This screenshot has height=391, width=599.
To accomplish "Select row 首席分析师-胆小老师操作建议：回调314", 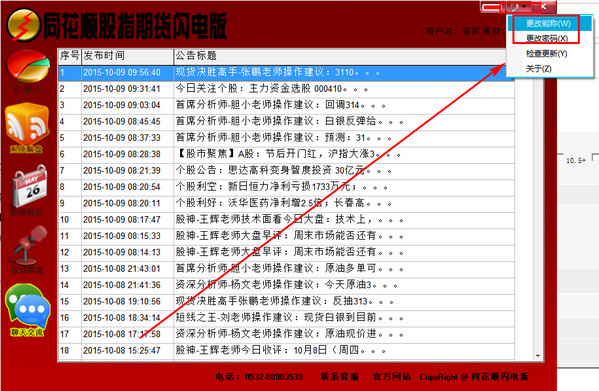I will pos(286,105).
